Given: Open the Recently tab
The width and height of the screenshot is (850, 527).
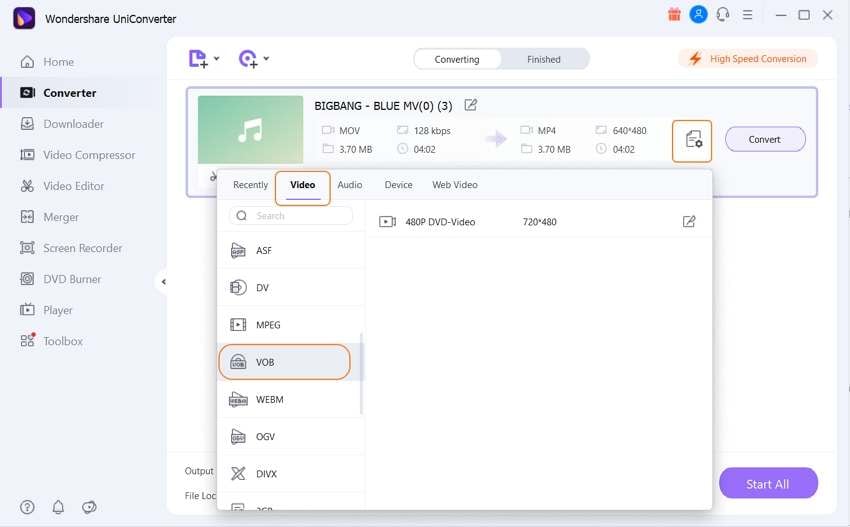Looking at the screenshot, I should click(250, 185).
